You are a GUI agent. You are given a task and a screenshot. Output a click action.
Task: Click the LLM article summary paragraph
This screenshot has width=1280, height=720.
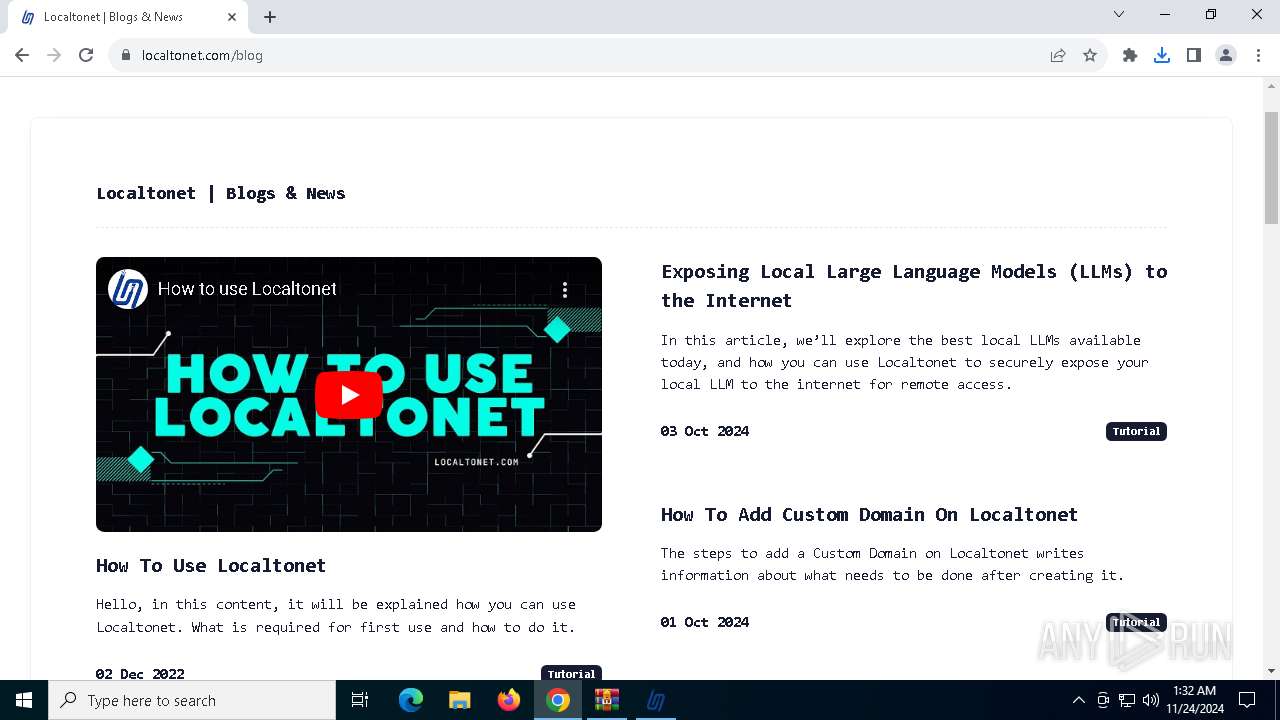point(905,362)
